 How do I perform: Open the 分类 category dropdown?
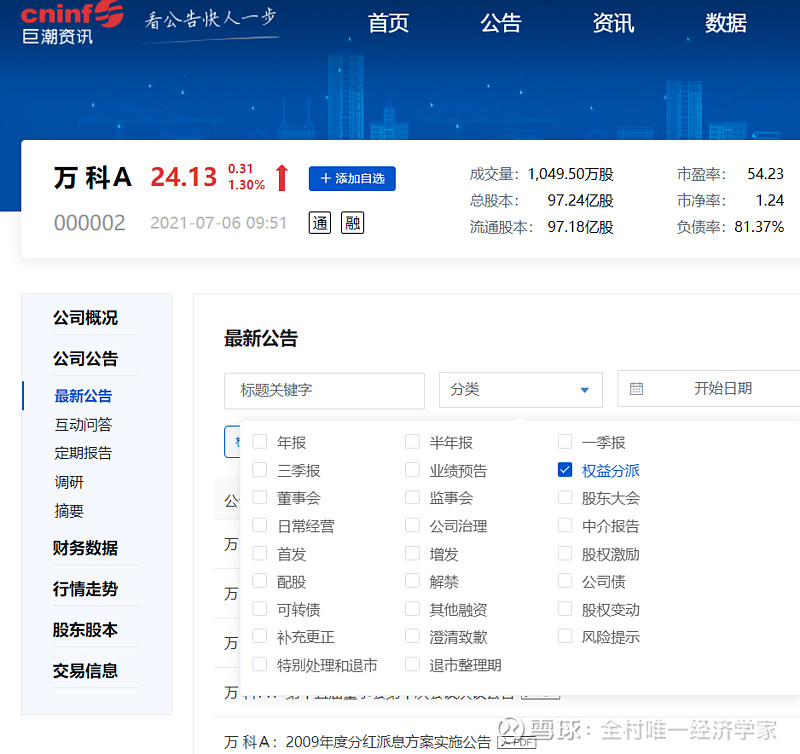[520, 390]
